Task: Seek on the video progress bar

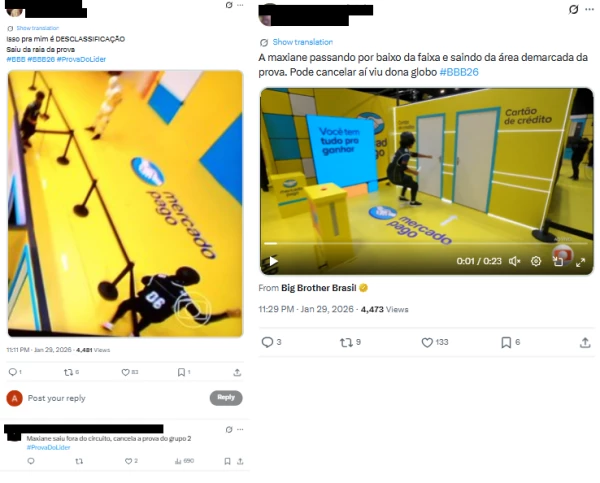Action: [425, 243]
